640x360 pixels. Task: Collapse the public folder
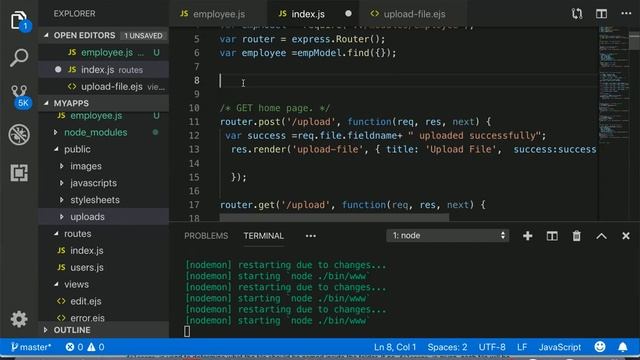(104, 149)
